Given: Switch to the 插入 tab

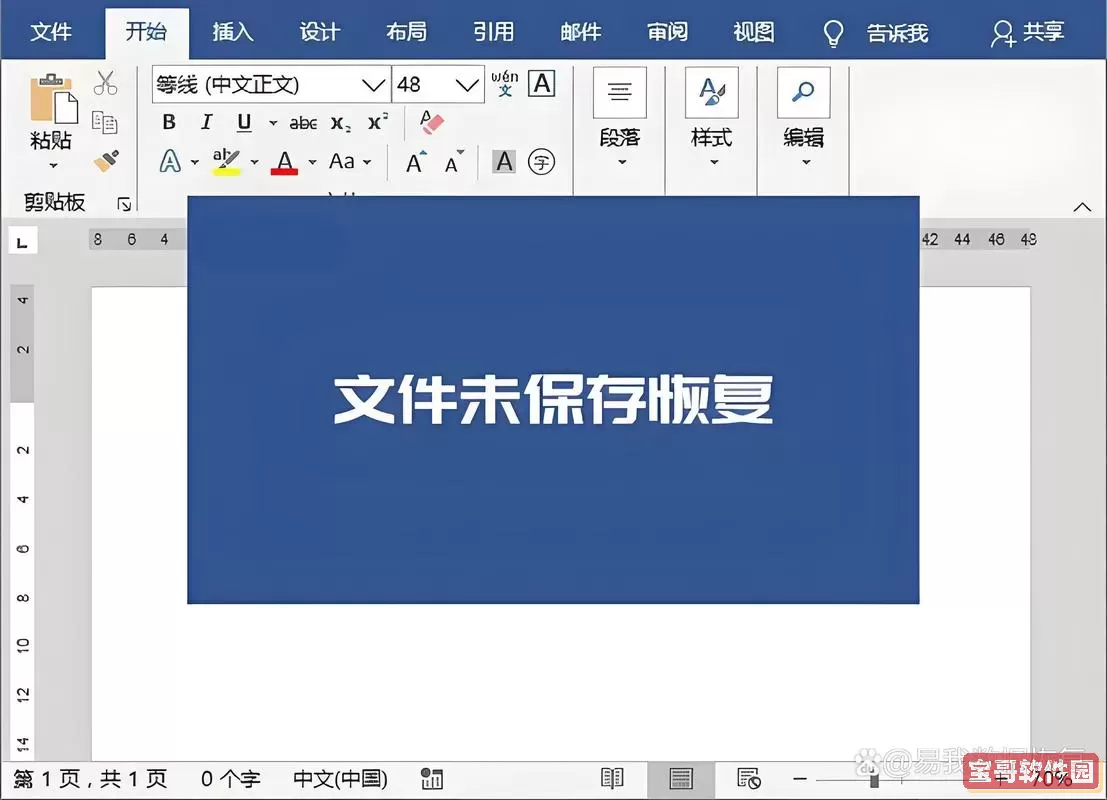Looking at the screenshot, I should (233, 32).
